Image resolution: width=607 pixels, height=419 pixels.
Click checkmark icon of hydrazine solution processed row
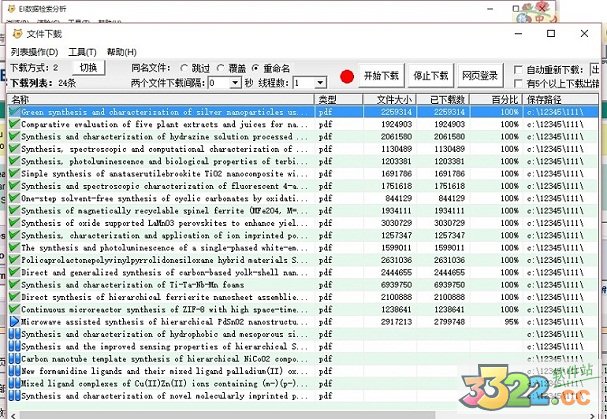click(x=14, y=136)
